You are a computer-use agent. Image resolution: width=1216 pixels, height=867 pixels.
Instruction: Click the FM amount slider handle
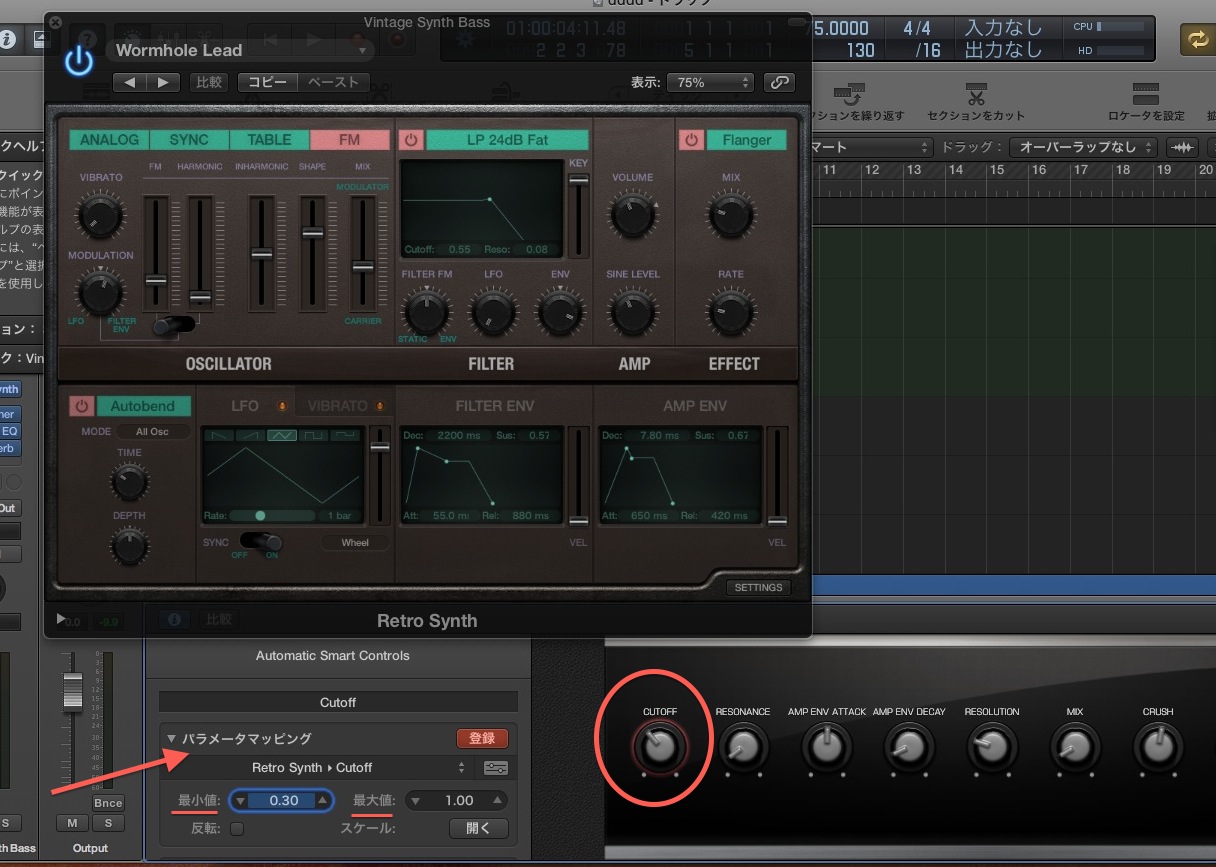pyautogui.click(x=156, y=280)
